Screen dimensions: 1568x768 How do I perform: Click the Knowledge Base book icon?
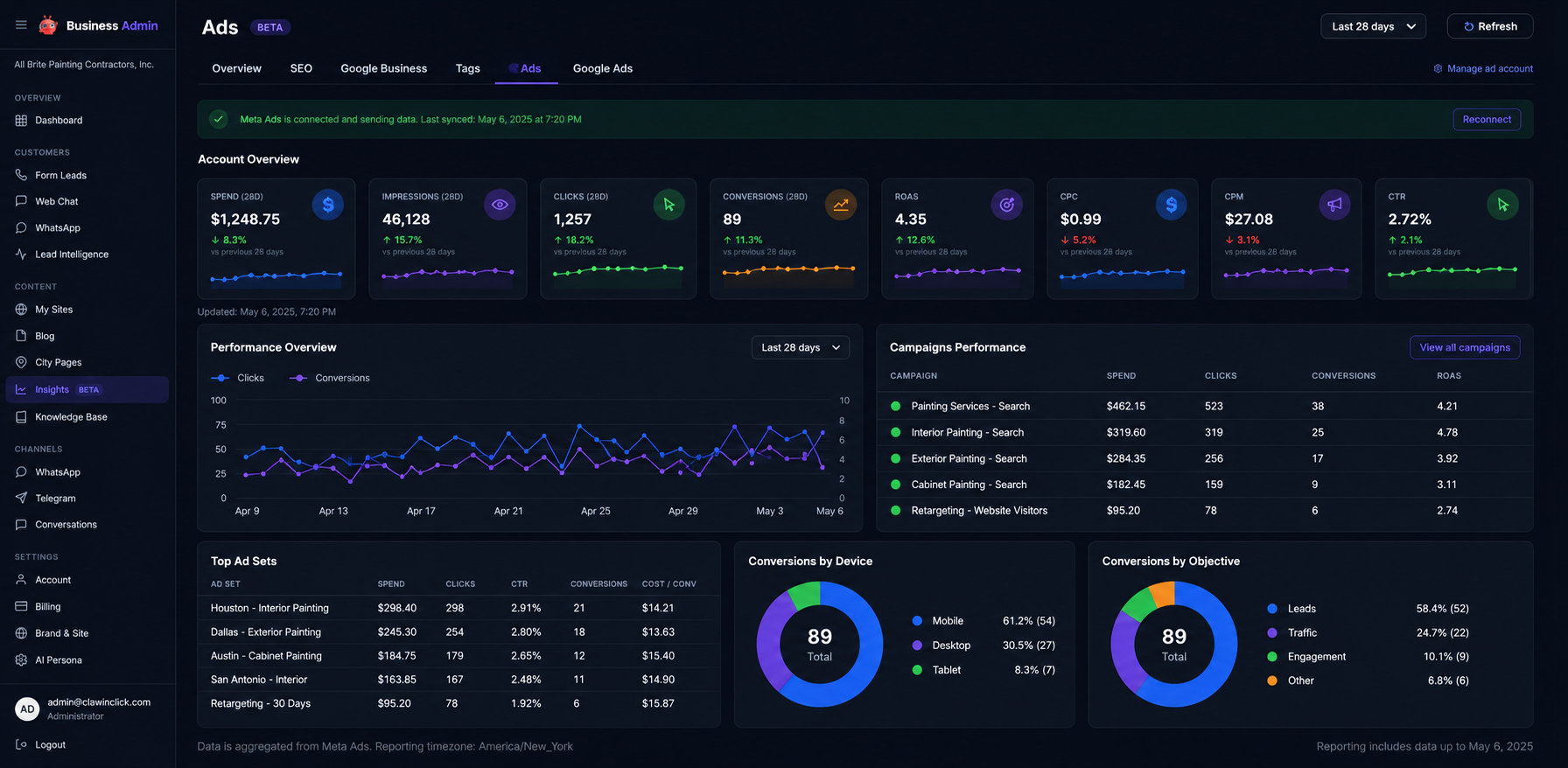(21, 417)
